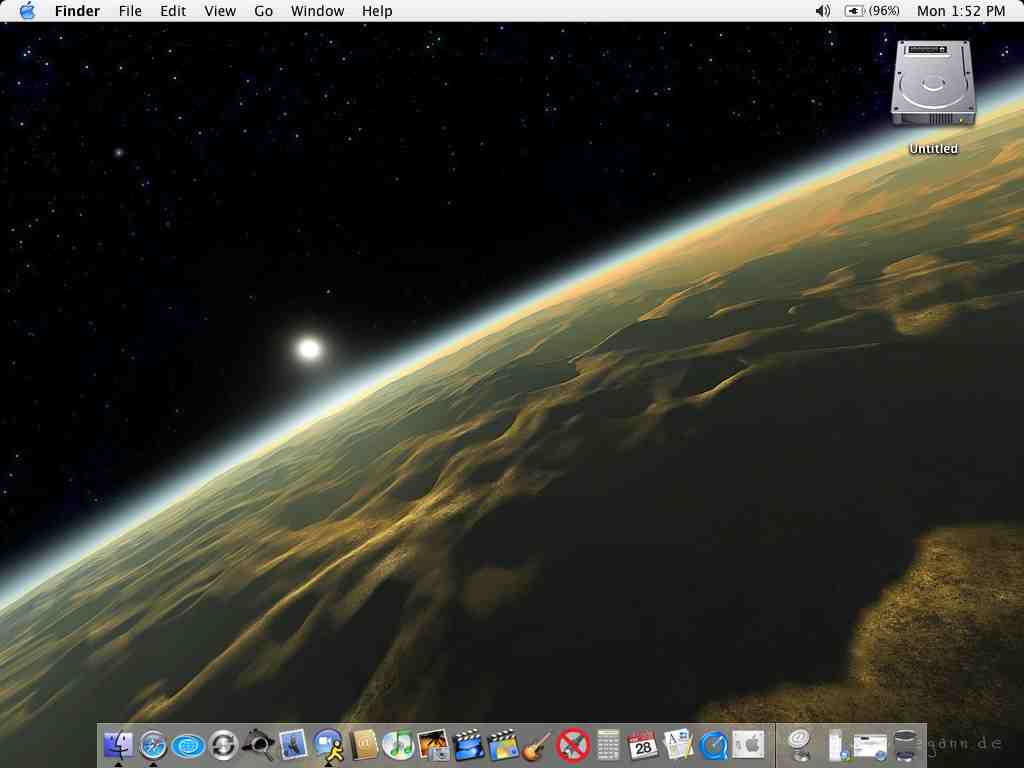The width and height of the screenshot is (1024, 768).
Task: Click the @ spring web link dock icon
Action: tap(799, 745)
